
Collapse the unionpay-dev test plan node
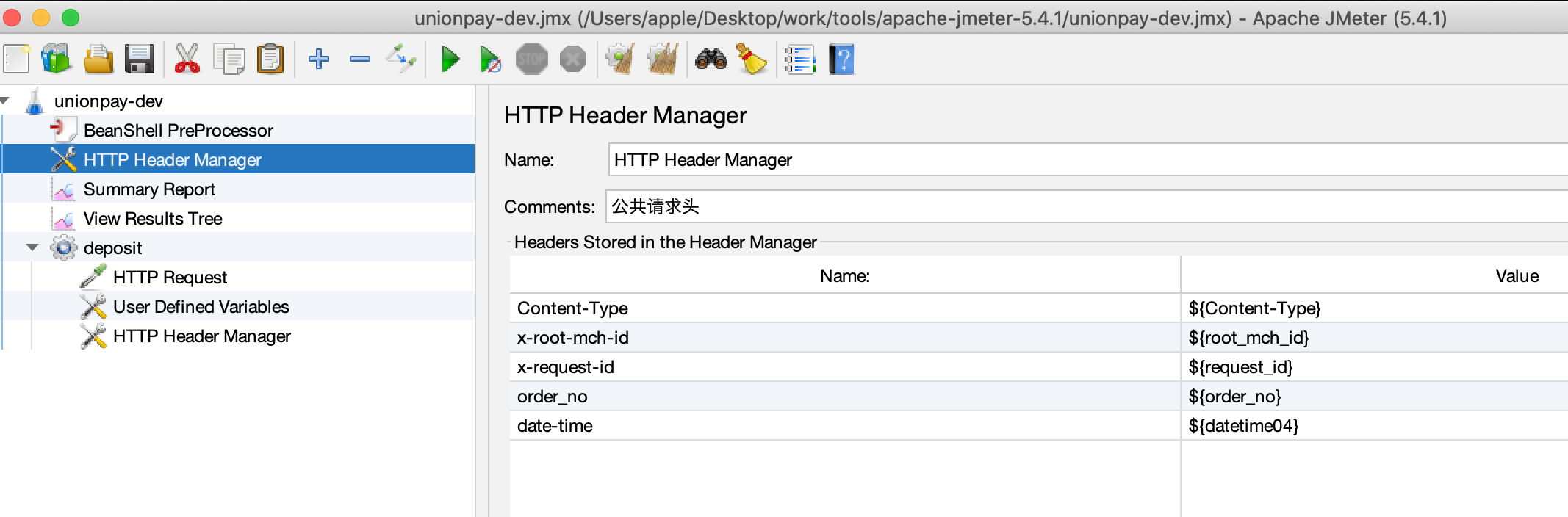(x=5, y=101)
